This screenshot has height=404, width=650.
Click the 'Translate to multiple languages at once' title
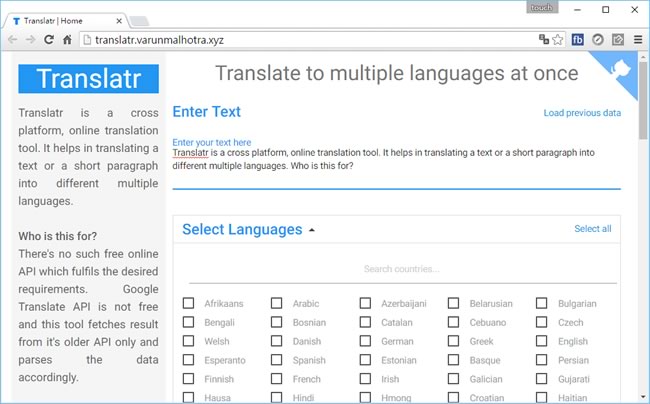click(x=397, y=73)
